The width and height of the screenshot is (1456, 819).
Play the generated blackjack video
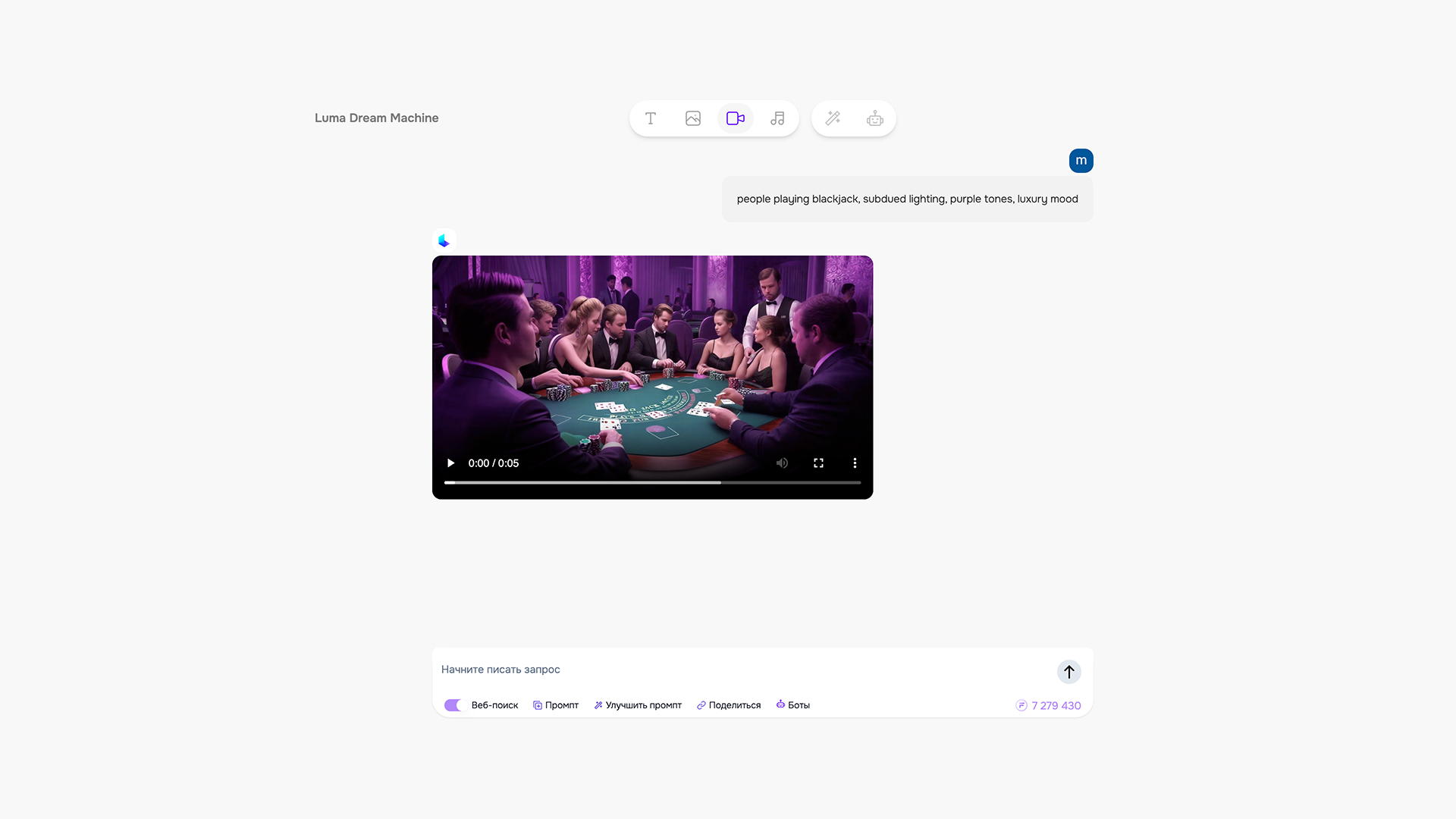(450, 463)
